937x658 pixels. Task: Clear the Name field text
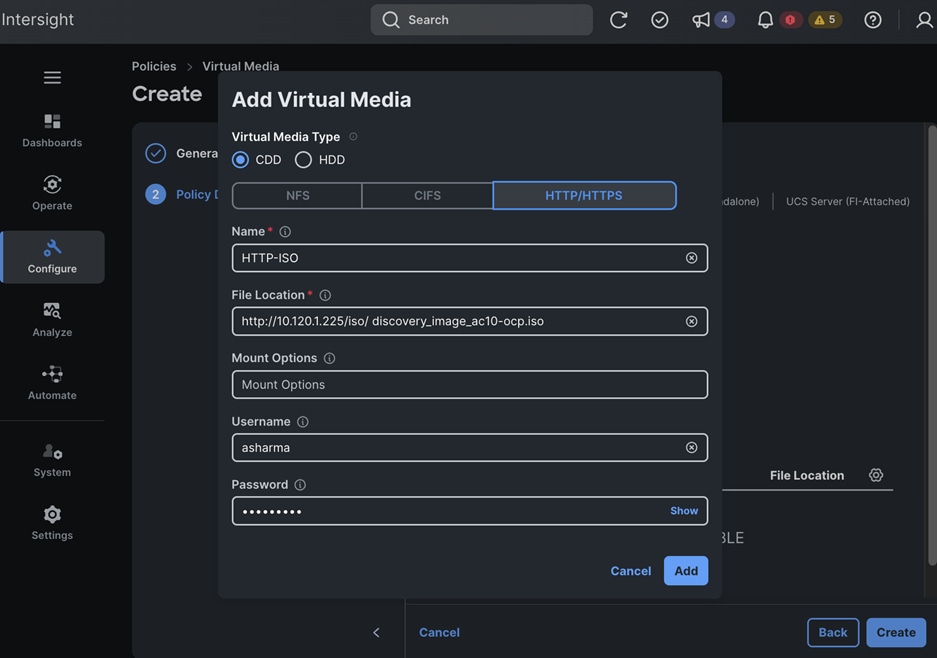point(691,258)
